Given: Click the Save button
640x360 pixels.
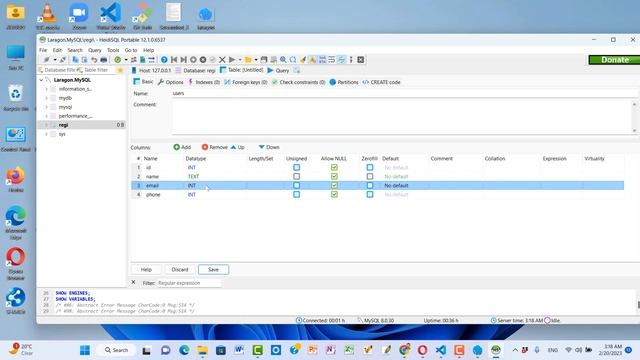Looking at the screenshot, I should tap(213, 269).
